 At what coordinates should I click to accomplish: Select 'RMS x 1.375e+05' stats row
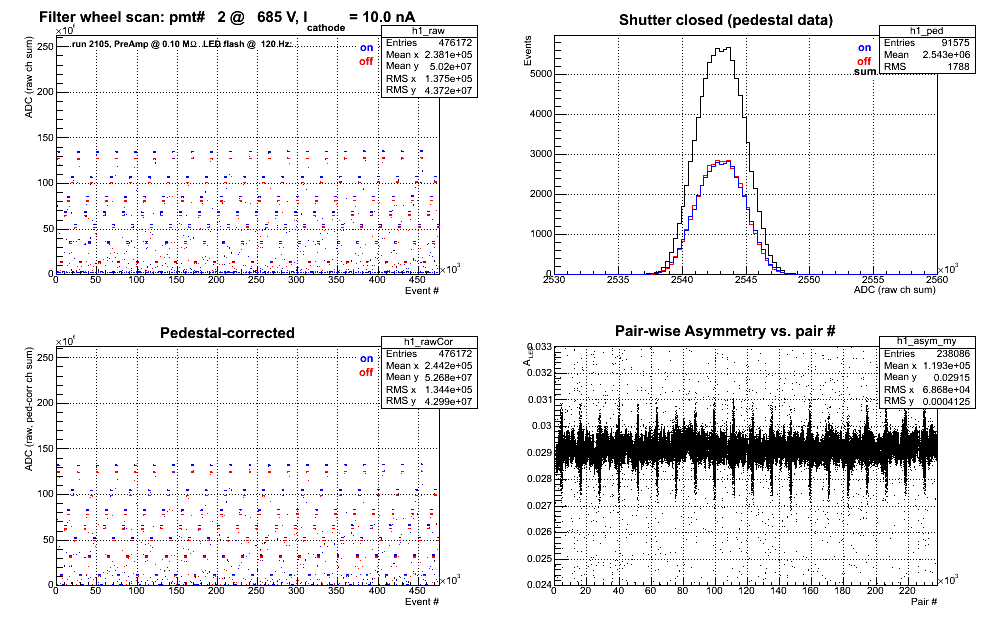(429, 78)
